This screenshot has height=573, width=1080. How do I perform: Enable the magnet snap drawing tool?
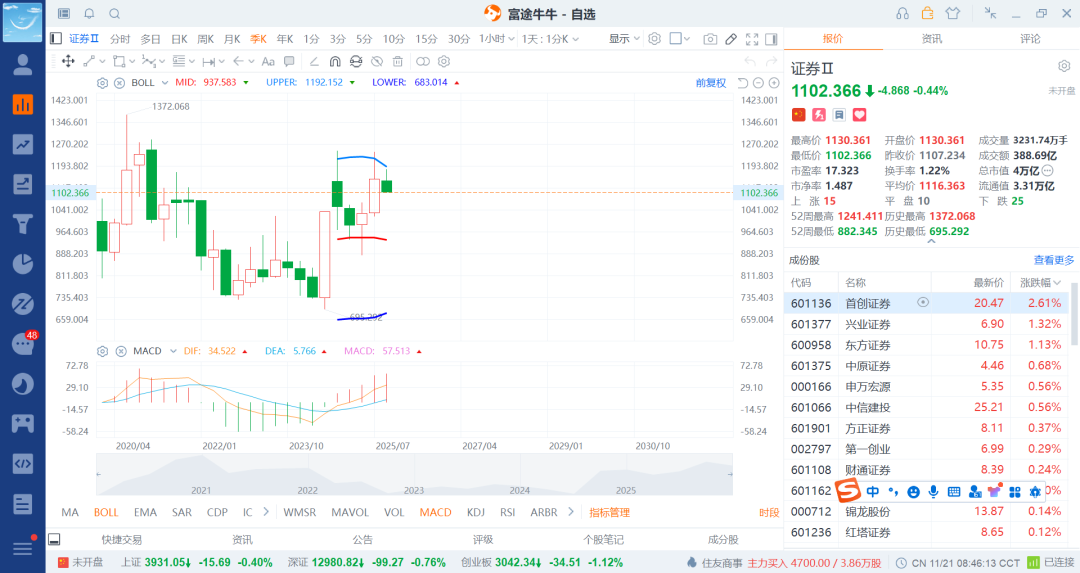335,61
